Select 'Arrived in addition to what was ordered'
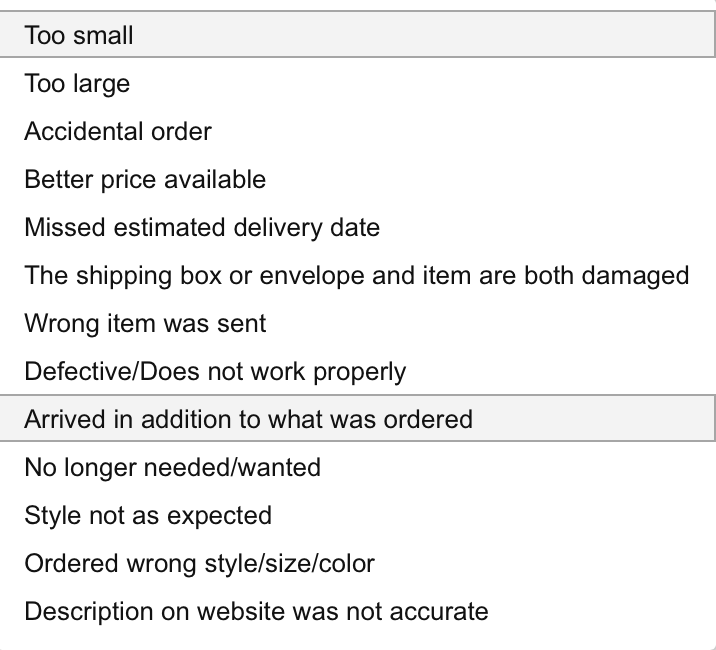The width and height of the screenshot is (716, 650). [x=248, y=419]
